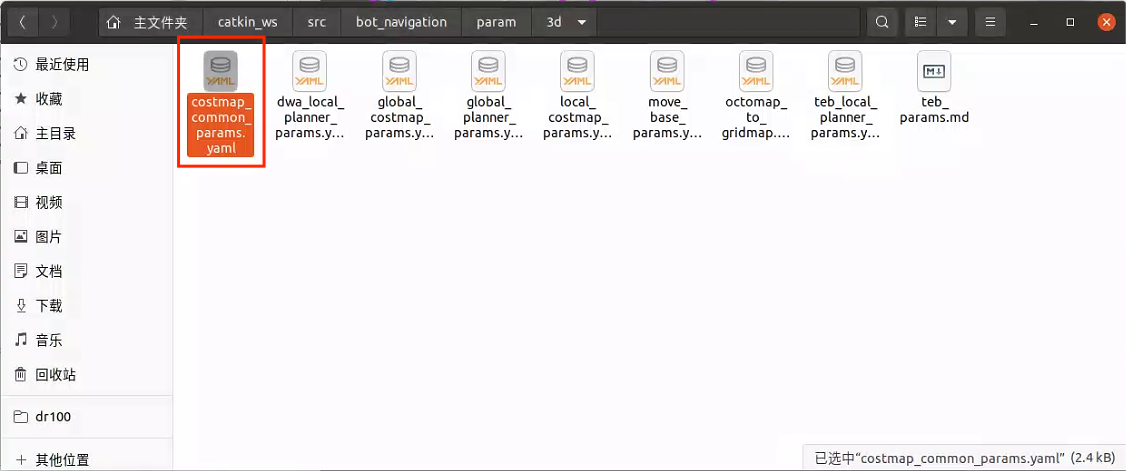Select the teb_local_planner_params YAML file
The image size is (1126, 471).
pyautogui.click(x=845, y=71)
